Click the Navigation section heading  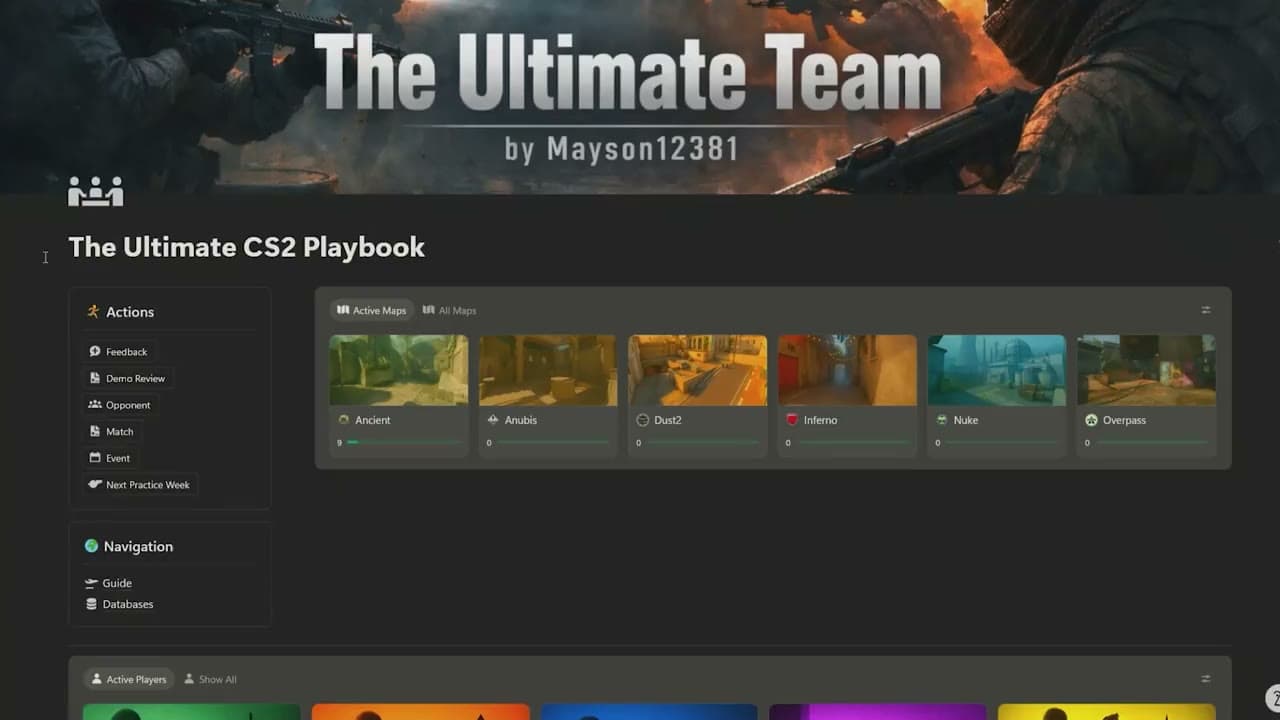[138, 546]
